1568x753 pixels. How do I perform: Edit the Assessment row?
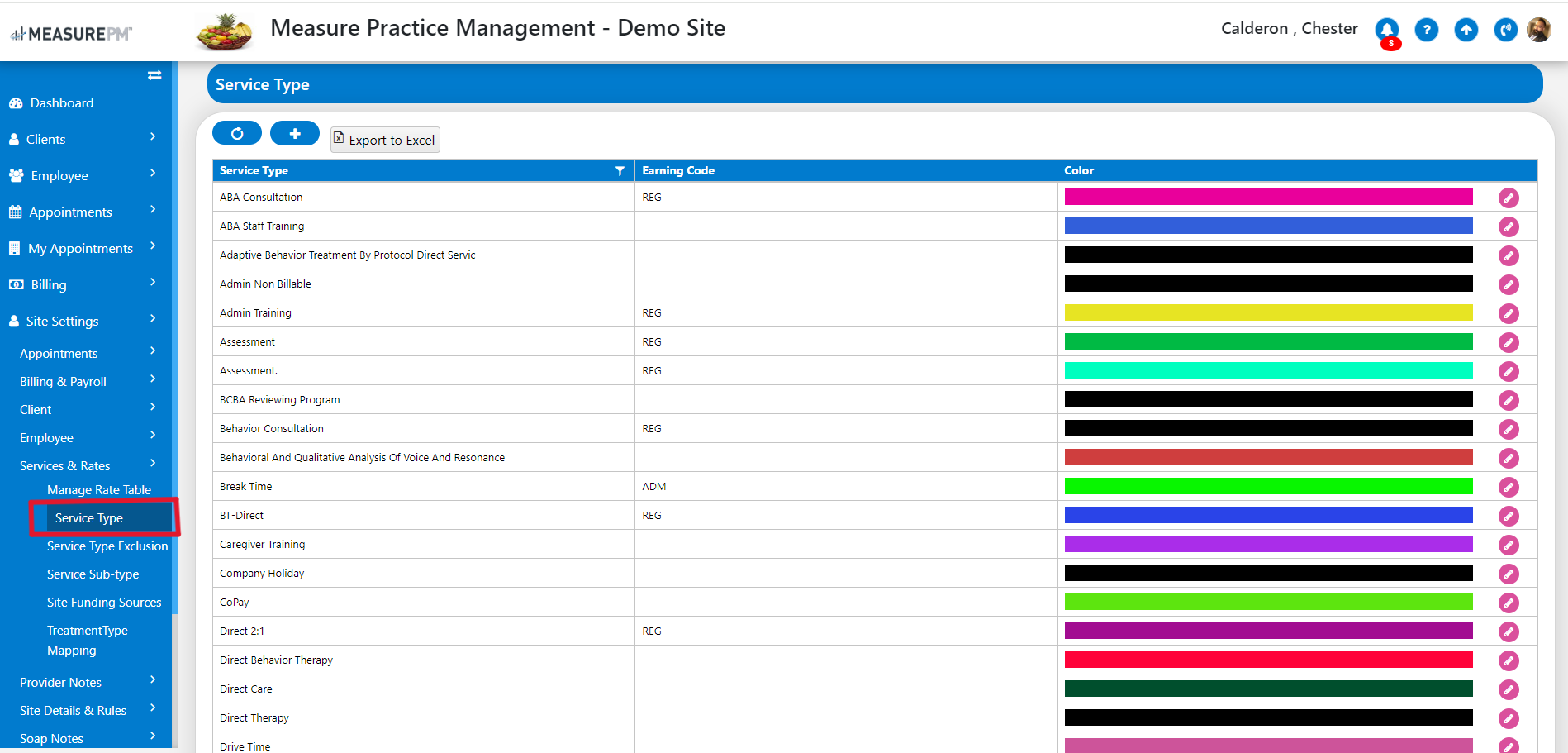[1509, 342]
